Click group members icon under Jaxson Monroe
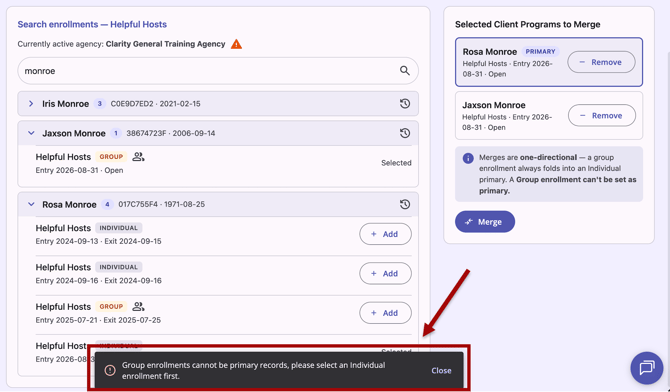Viewport: 670px width, 392px height. coord(138,157)
